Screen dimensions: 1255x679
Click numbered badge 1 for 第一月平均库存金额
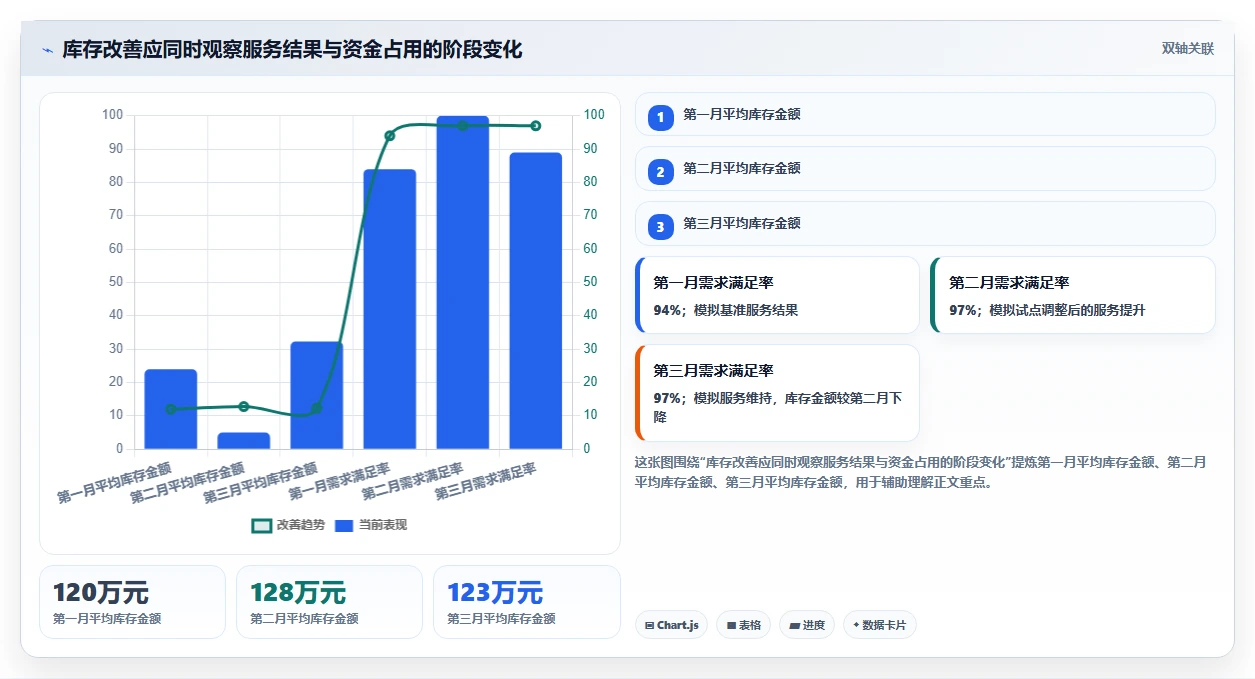[x=660, y=118]
